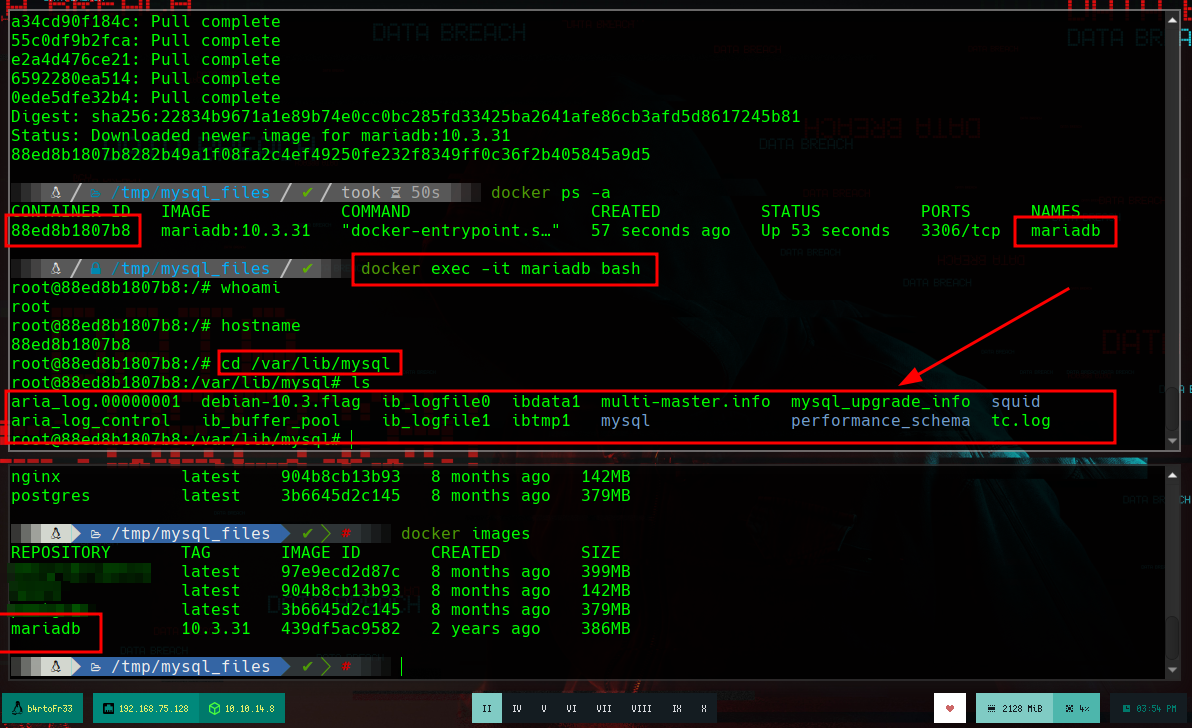The image size is (1192, 728).
Task: Click 'Up 53 seconds' status text
Action: pos(826,230)
